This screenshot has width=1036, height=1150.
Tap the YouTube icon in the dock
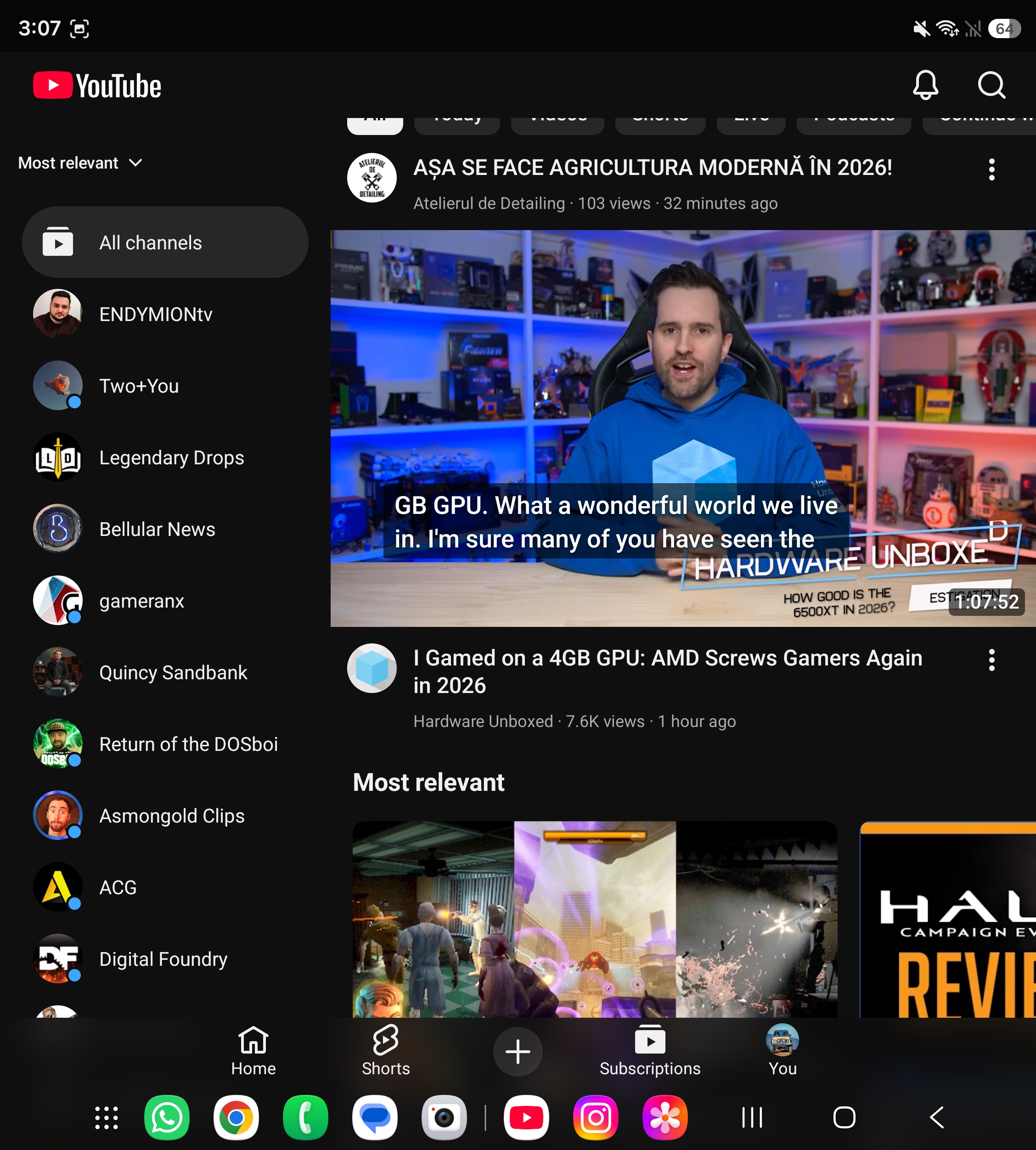point(527,1117)
